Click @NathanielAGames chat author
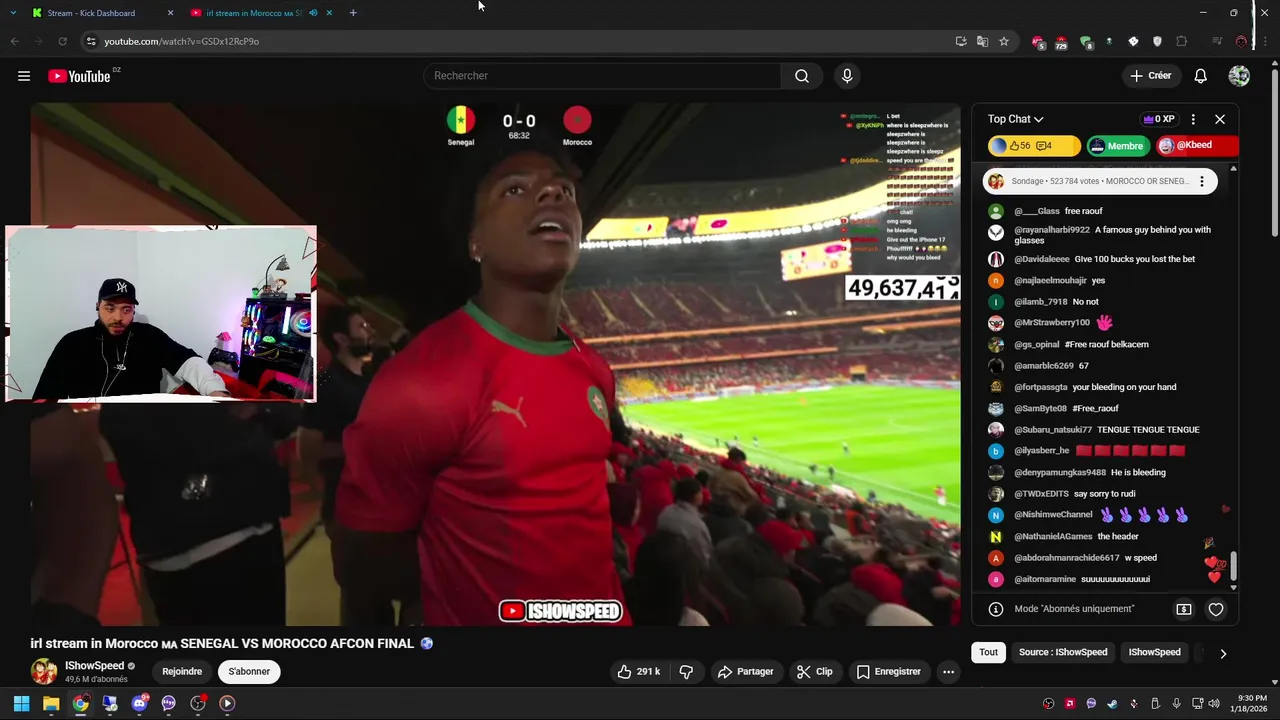Image resolution: width=1280 pixels, height=720 pixels. pos(1053,537)
